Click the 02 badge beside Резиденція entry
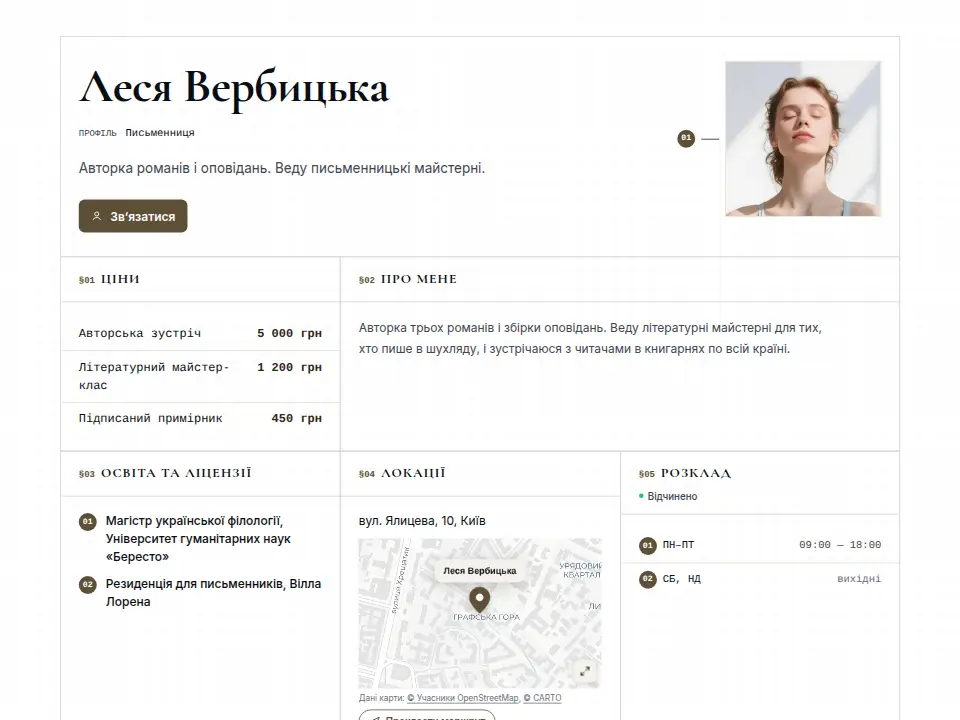Image resolution: width=960 pixels, height=720 pixels. 88,585
